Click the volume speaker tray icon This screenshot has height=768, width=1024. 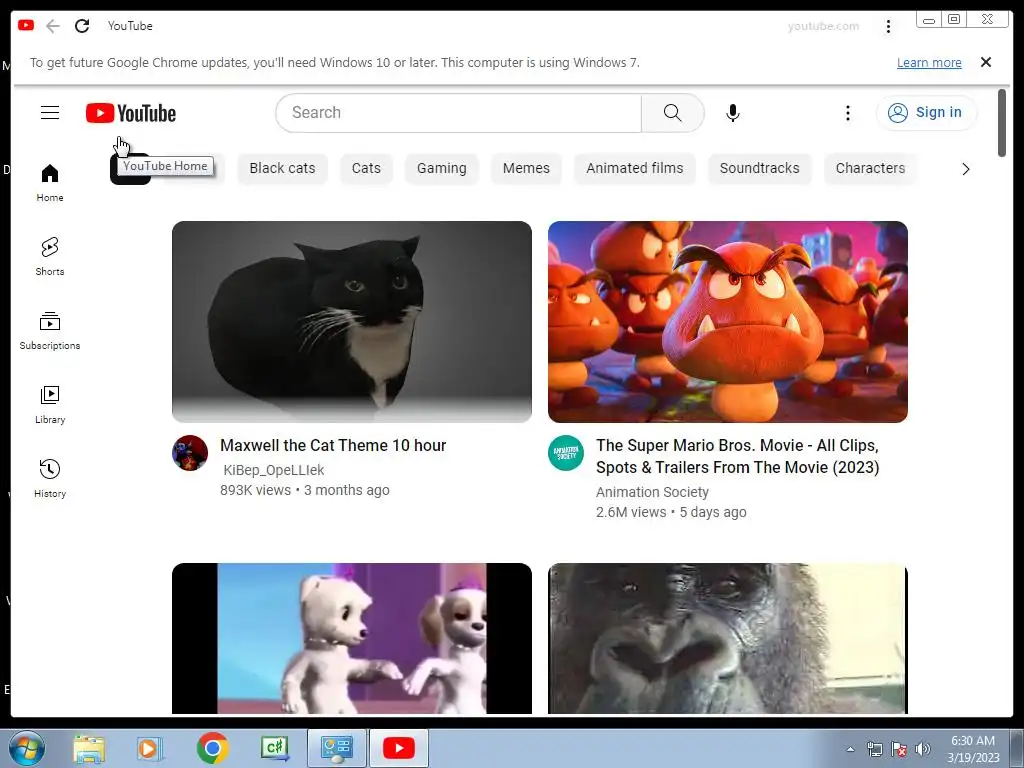point(923,749)
